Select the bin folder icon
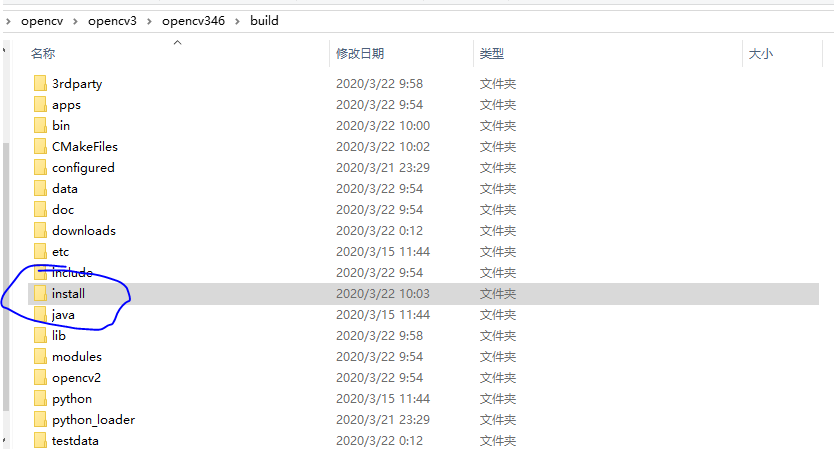This screenshot has height=459, width=834. pos(40,126)
